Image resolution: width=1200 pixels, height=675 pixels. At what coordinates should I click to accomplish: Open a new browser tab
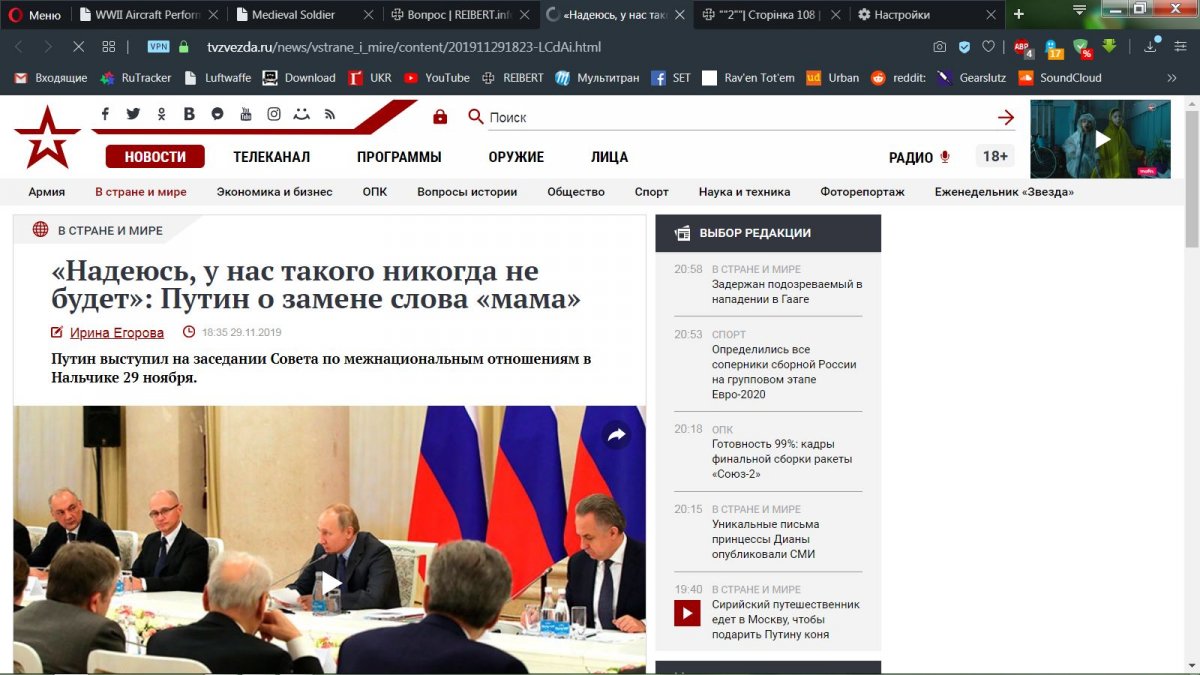1019,14
